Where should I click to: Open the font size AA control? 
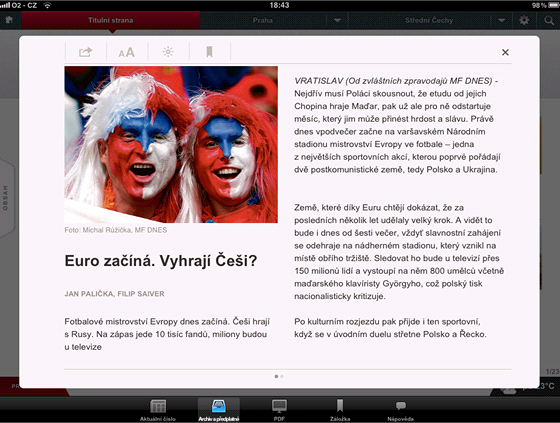[127, 53]
